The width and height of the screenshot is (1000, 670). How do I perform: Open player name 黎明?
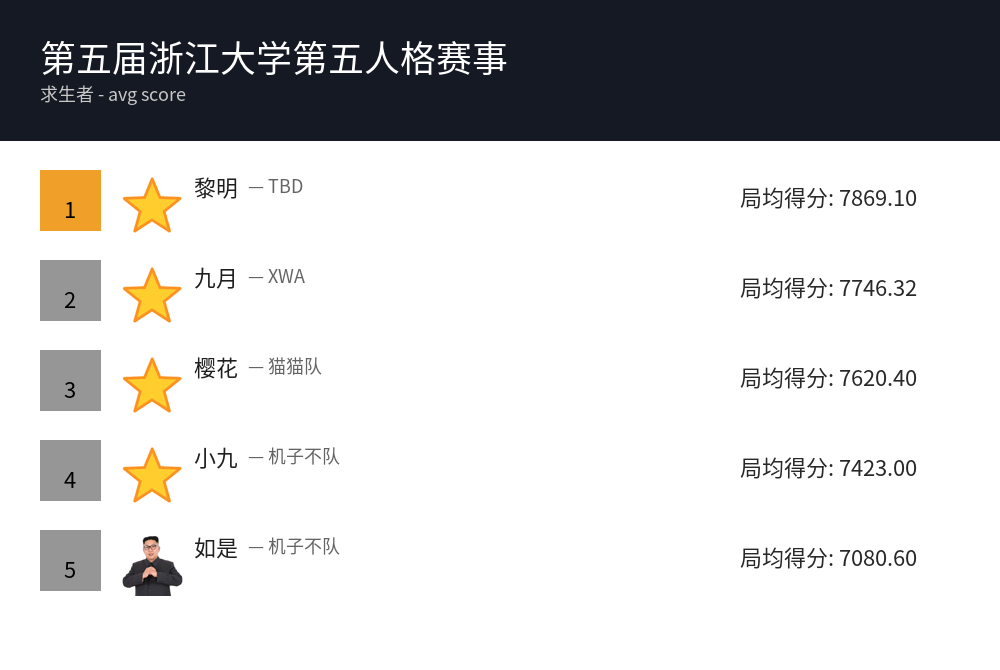[216, 188]
